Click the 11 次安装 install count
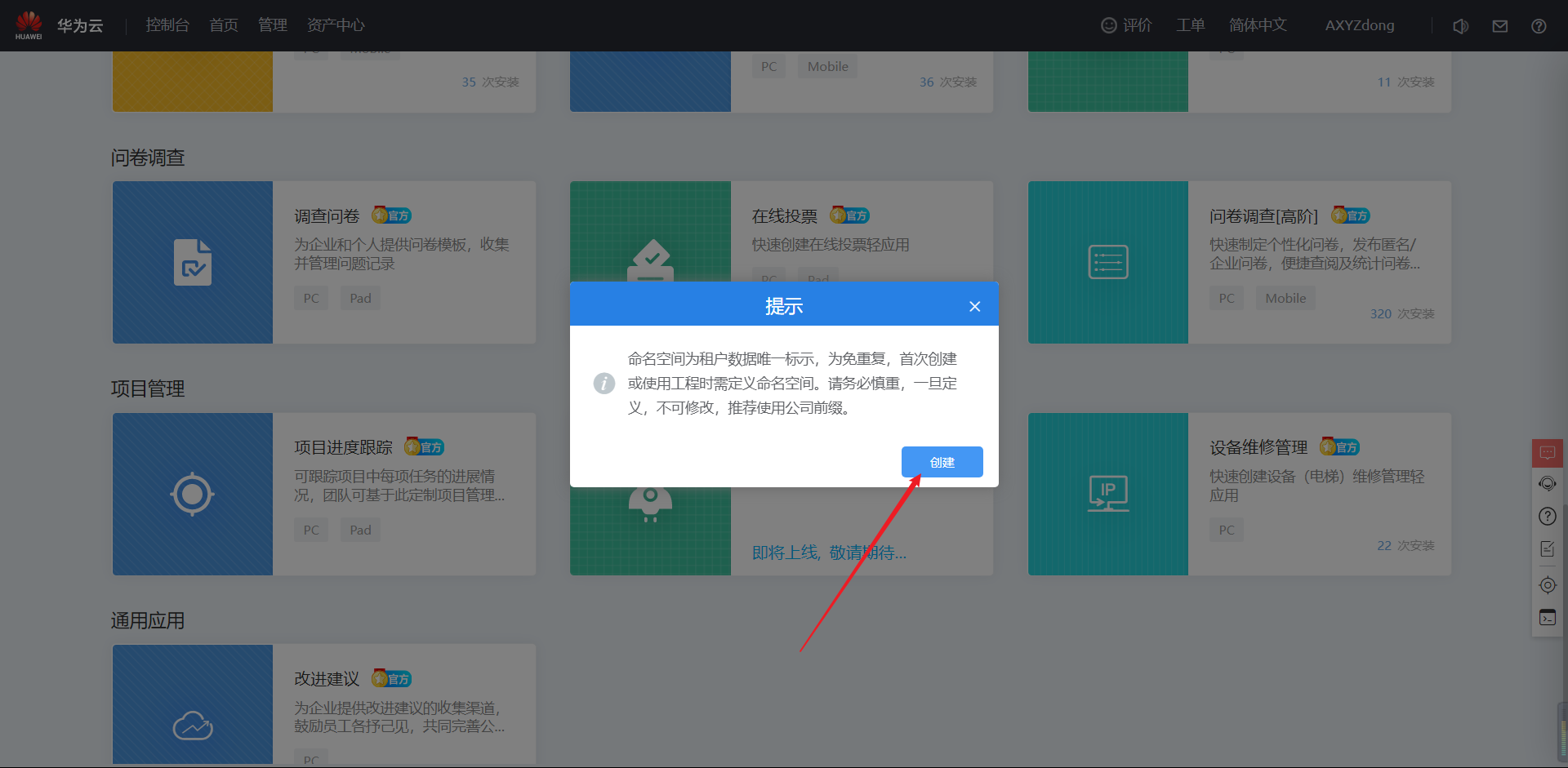The image size is (1568, 768). click(1405, 82)
